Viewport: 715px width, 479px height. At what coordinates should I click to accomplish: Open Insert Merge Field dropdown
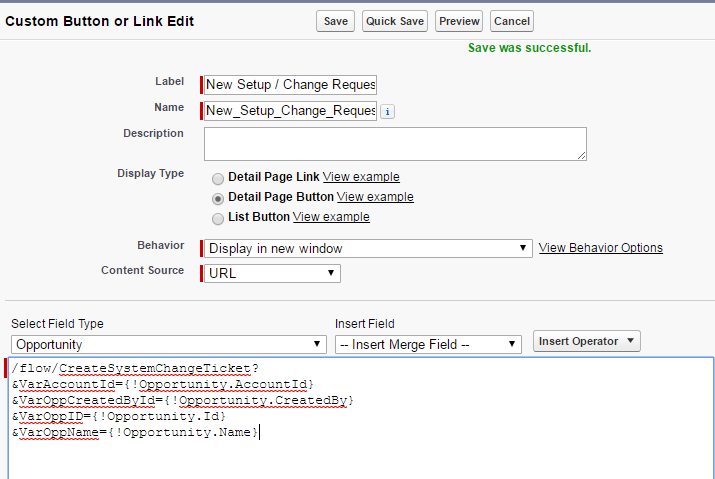428,344
